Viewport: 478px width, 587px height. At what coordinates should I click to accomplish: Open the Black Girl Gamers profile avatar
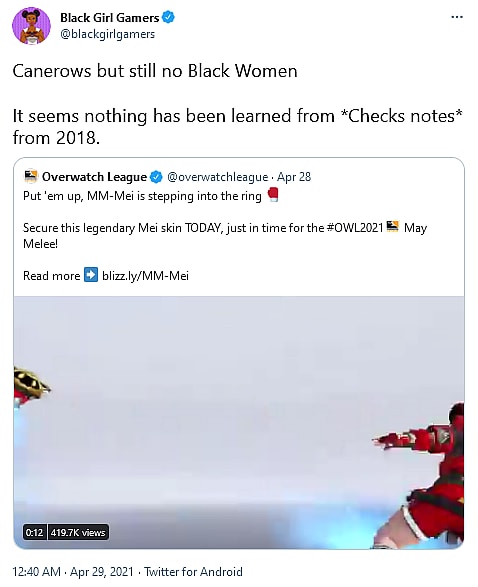[x=31, y=25]
